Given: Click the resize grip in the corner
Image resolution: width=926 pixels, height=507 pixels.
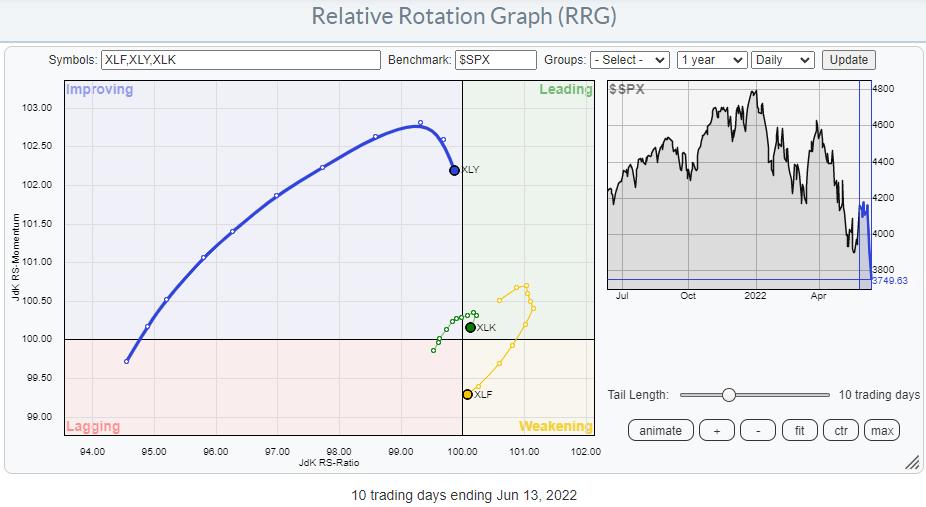Looking at the screenshot, I should (911, 462).
